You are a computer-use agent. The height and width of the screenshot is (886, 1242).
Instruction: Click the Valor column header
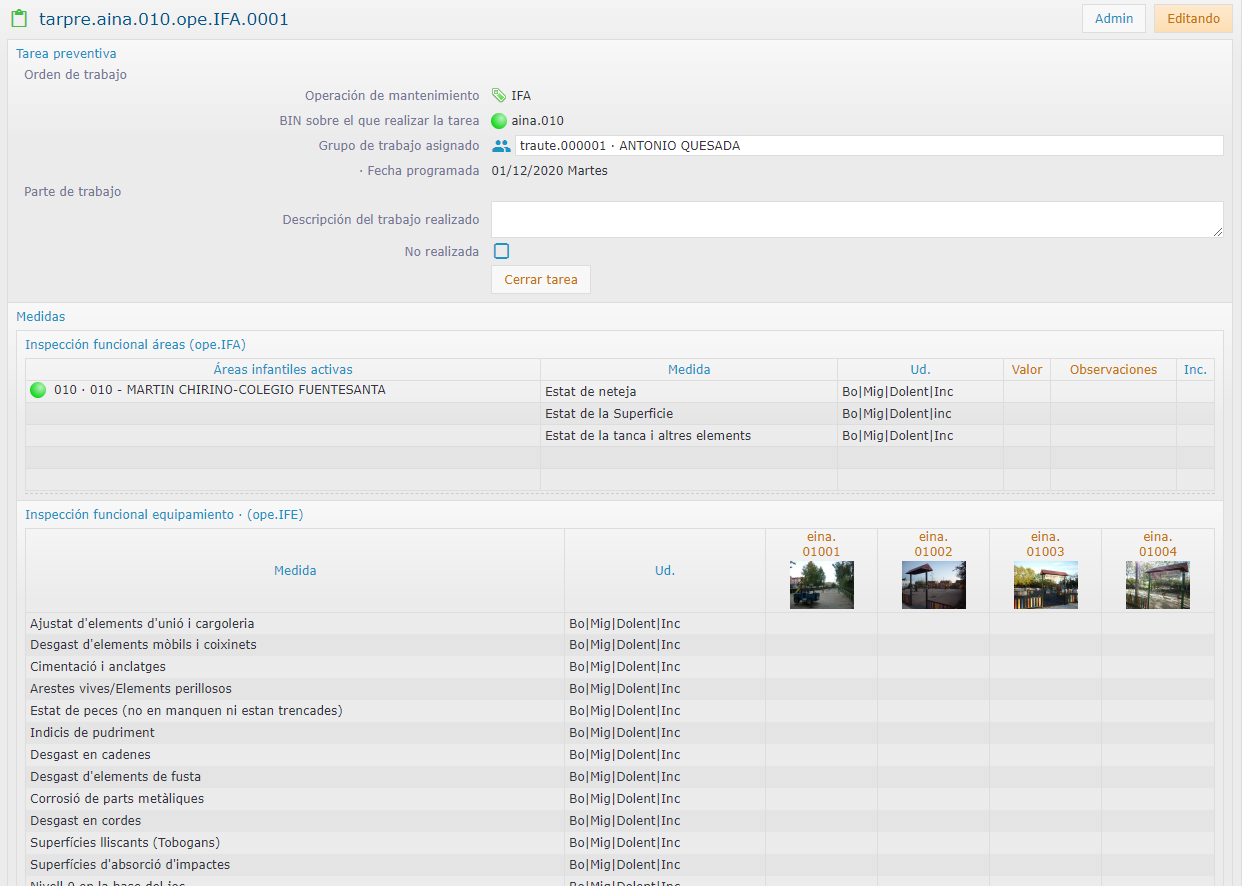tap(1027, 370)
